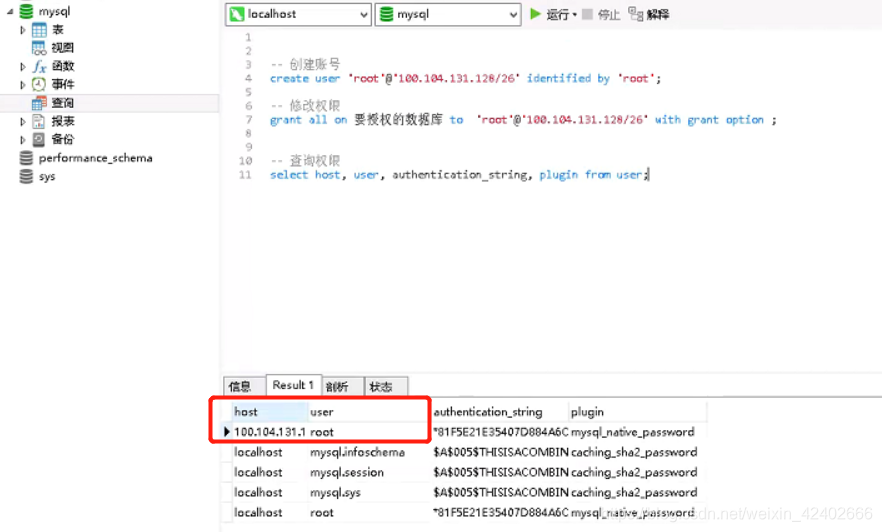Click the host column header

pos(270,412)
